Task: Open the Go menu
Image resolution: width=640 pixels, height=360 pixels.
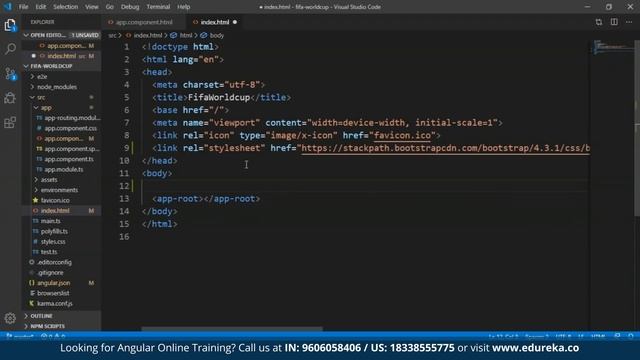Action: click(x=109, y=7)
